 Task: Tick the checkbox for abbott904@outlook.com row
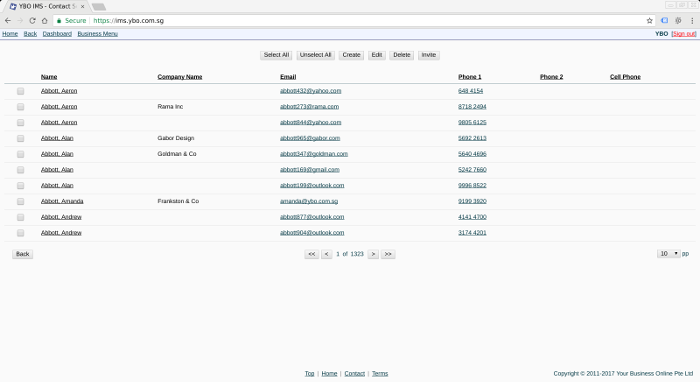click(21, 233)
